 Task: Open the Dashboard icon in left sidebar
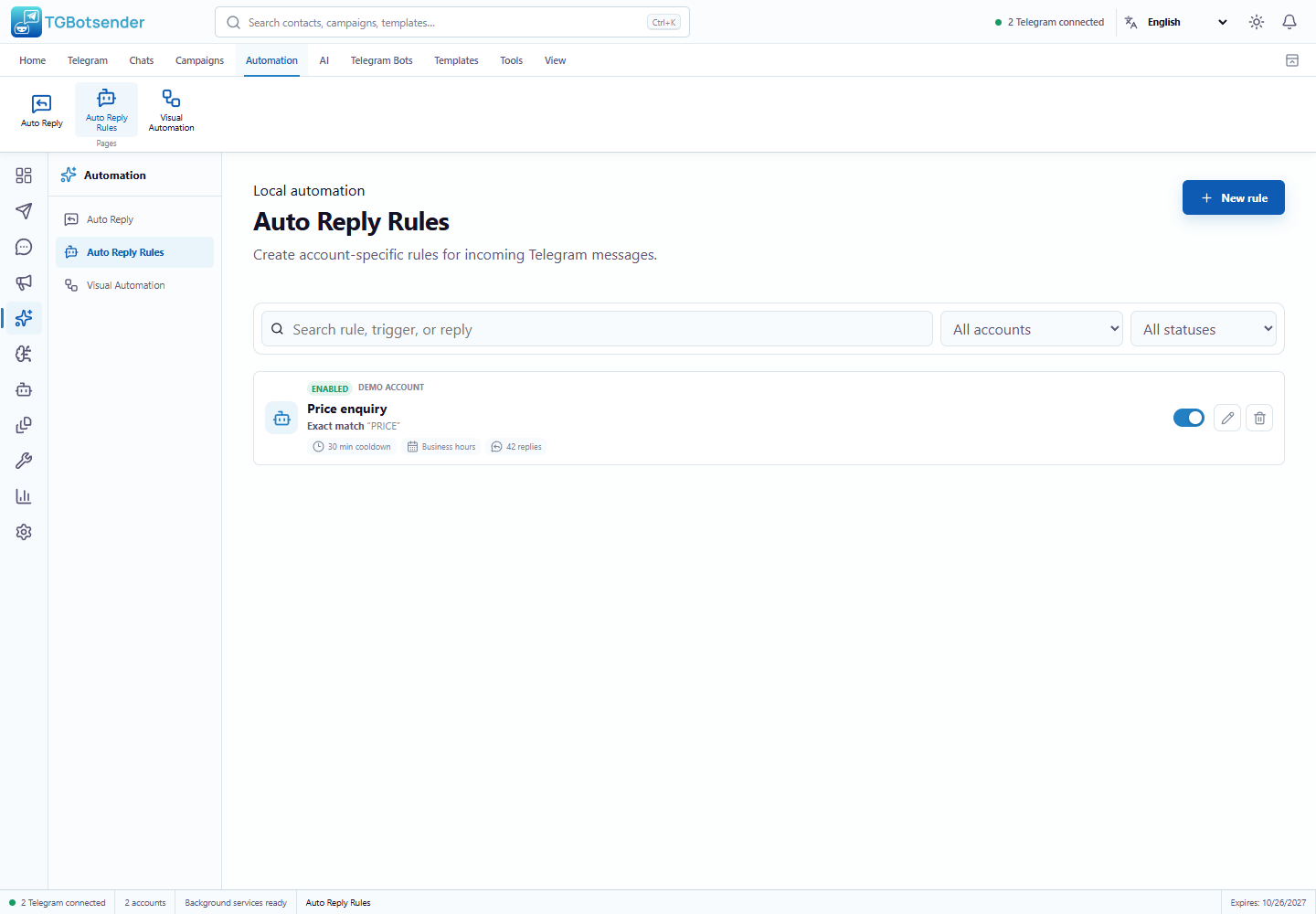[24, 175]
